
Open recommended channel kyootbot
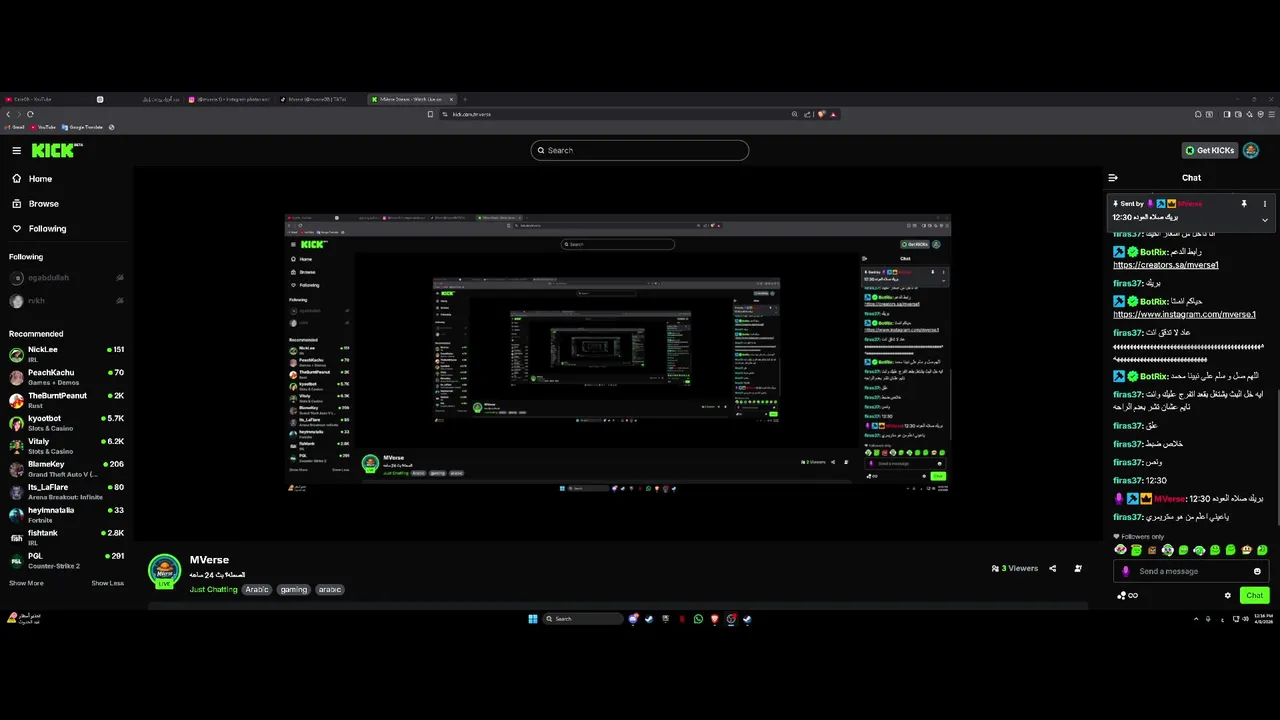(x=66, y=423)
